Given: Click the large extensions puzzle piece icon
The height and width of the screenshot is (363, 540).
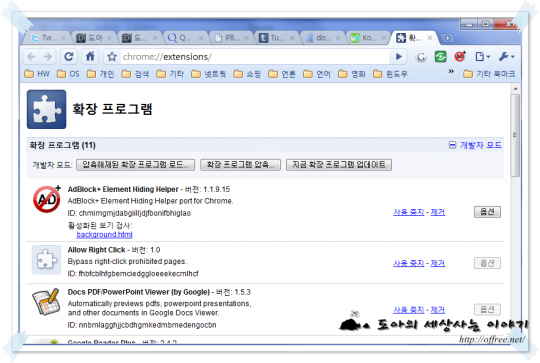Looking at the screenshot, I should pos(46,109).
